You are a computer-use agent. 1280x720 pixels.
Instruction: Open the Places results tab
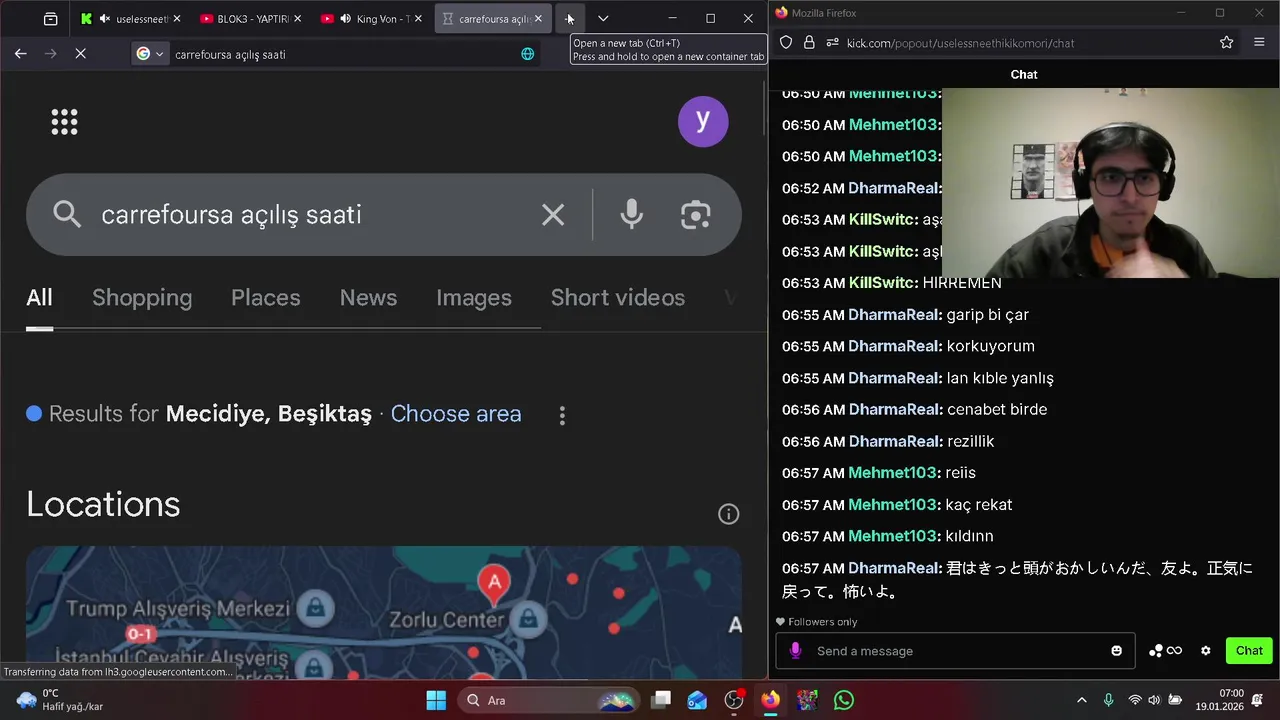[x=266, y=298]
